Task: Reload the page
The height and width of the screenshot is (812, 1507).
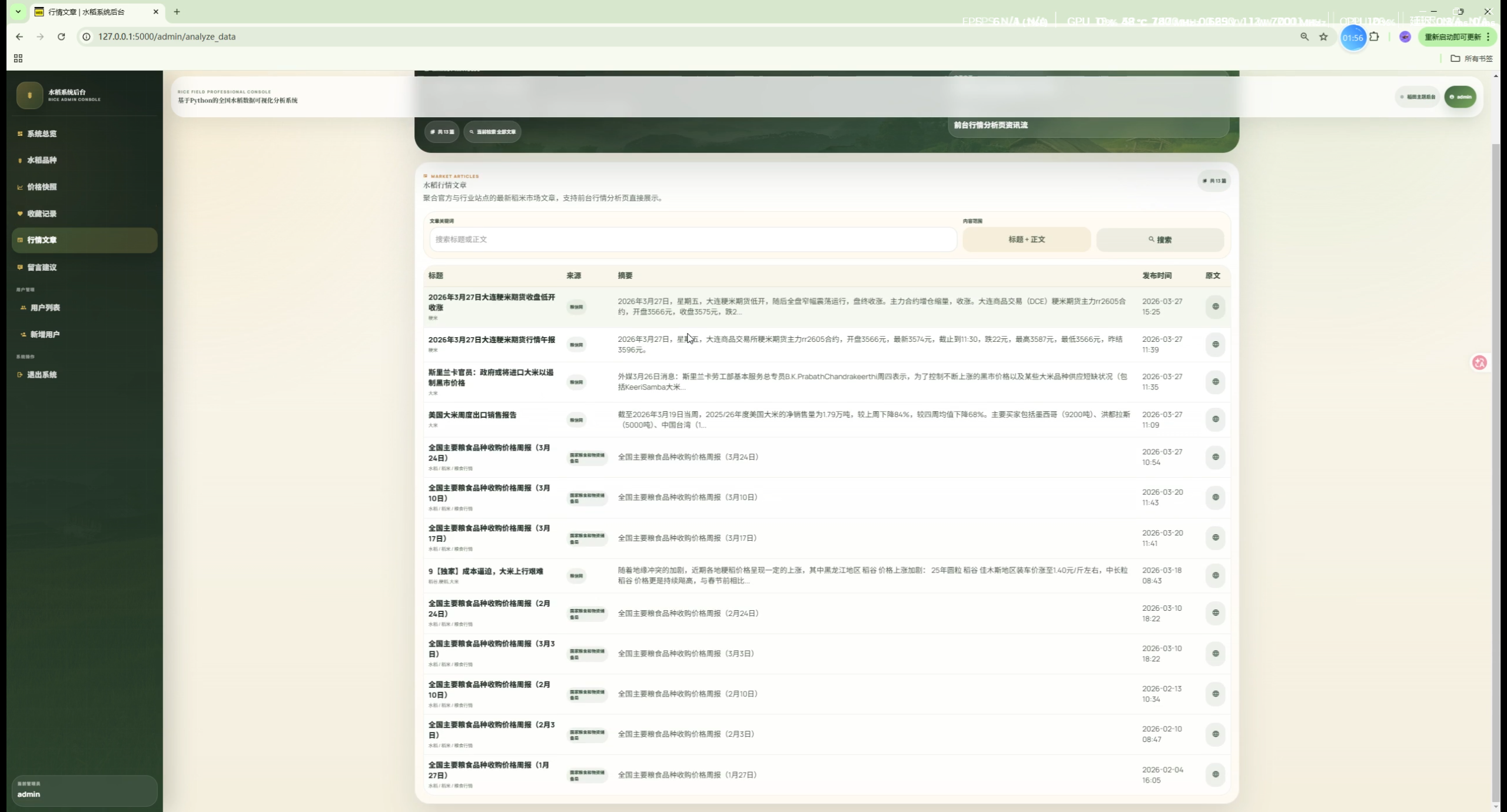Action: pos(61,36)
